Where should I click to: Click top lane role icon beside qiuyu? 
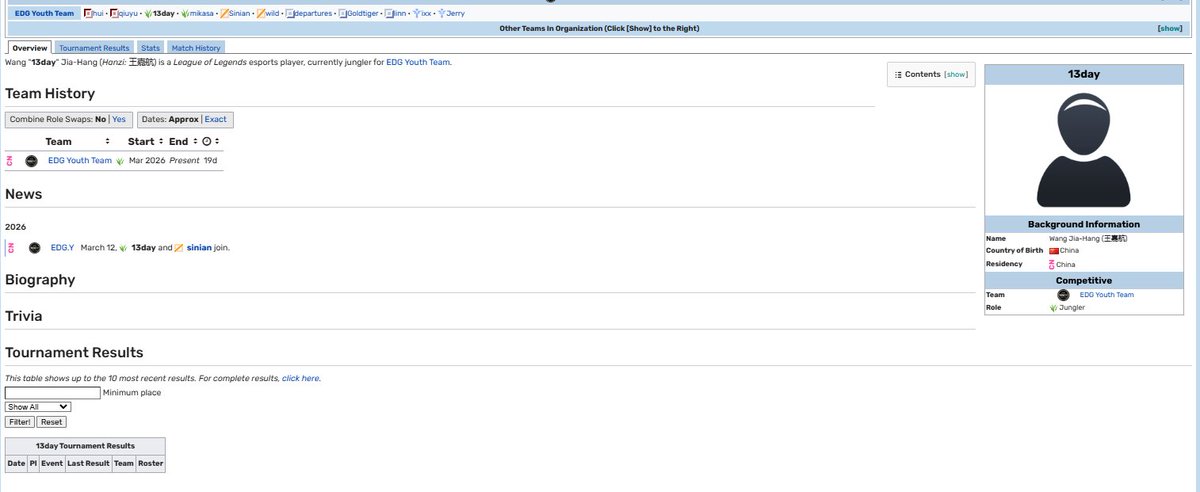click(x=113, y=13)
